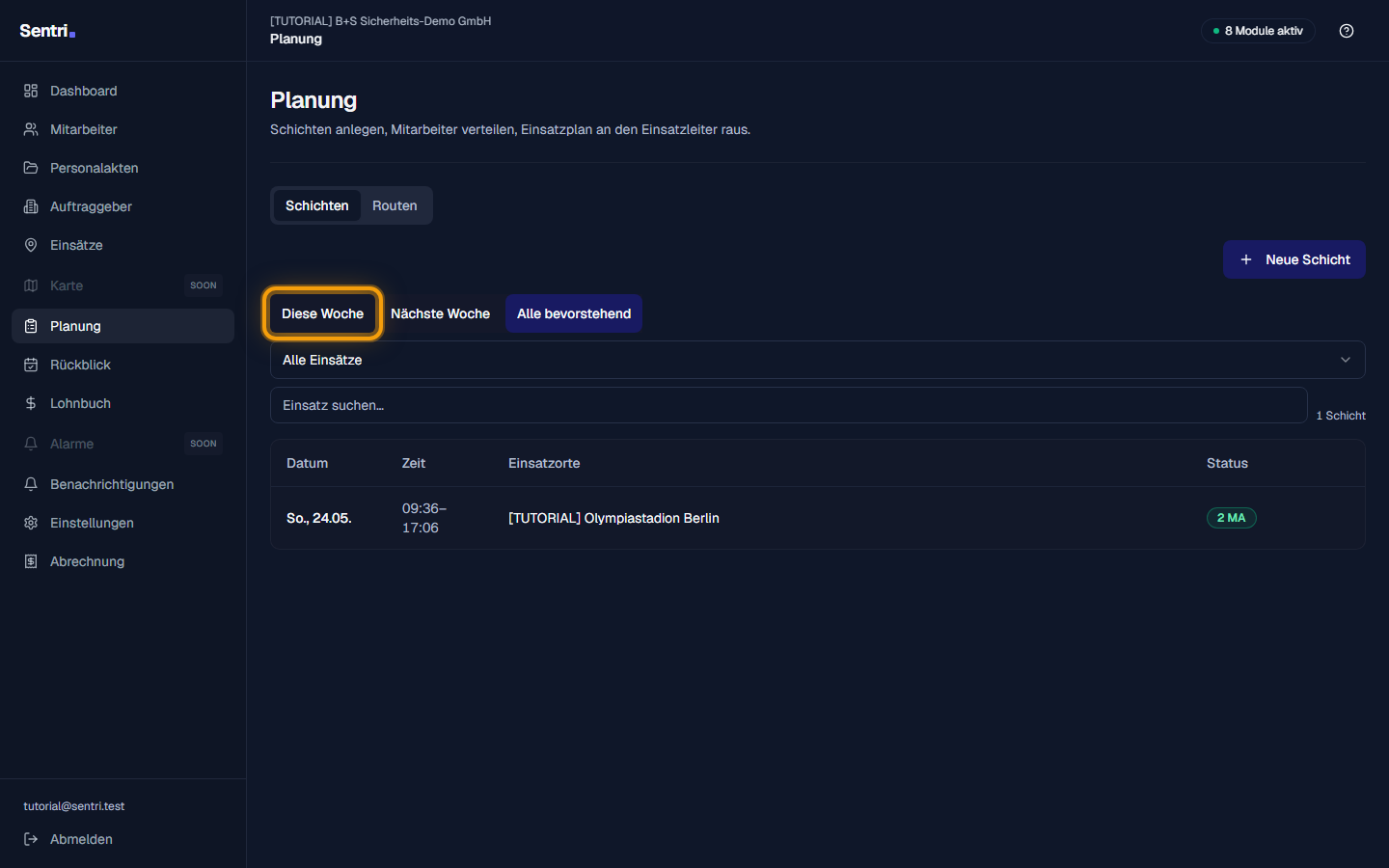The image size is (1389, 868).
Task: Open the Dashboard grid icon
Action: click(x=31, y=91)
